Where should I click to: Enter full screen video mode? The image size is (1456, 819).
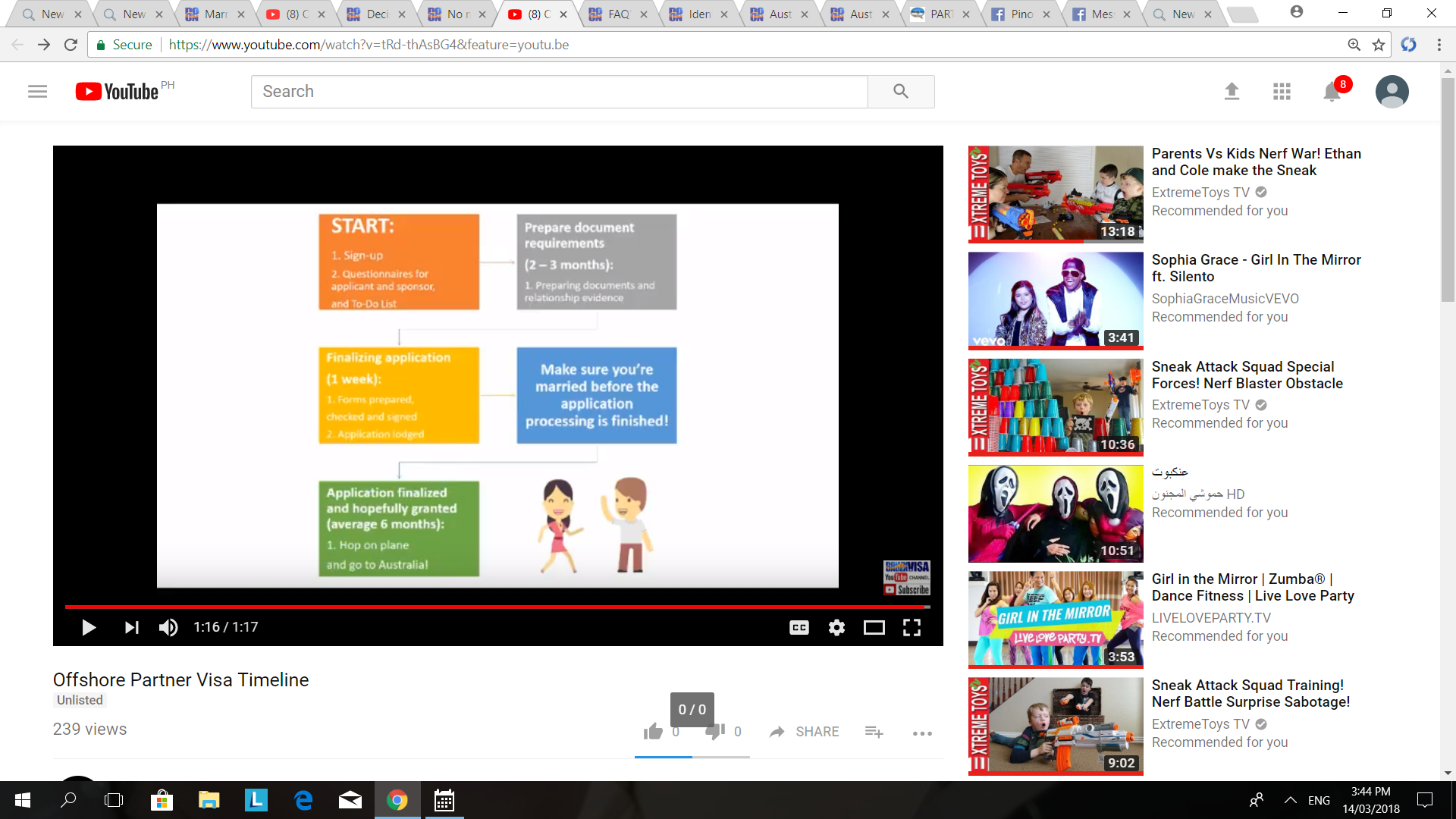912,628
